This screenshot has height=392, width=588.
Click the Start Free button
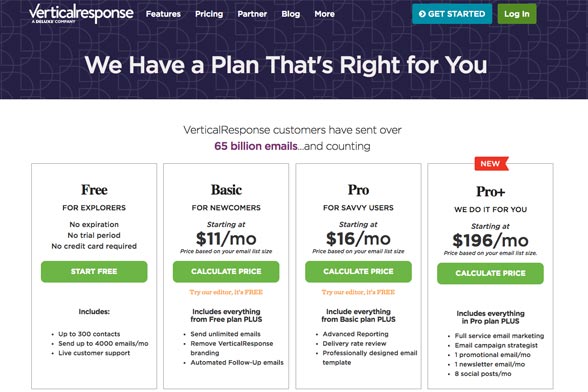point(94,272)
